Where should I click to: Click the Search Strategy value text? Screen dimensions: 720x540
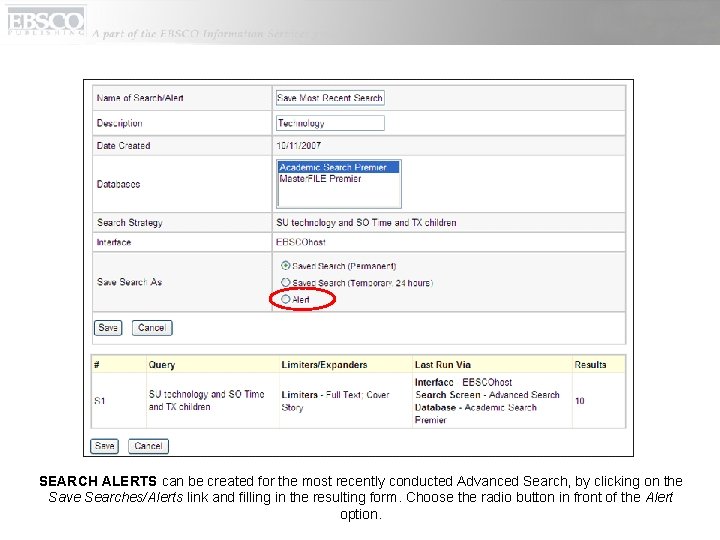pyautogui.click(x=366, y=223)
